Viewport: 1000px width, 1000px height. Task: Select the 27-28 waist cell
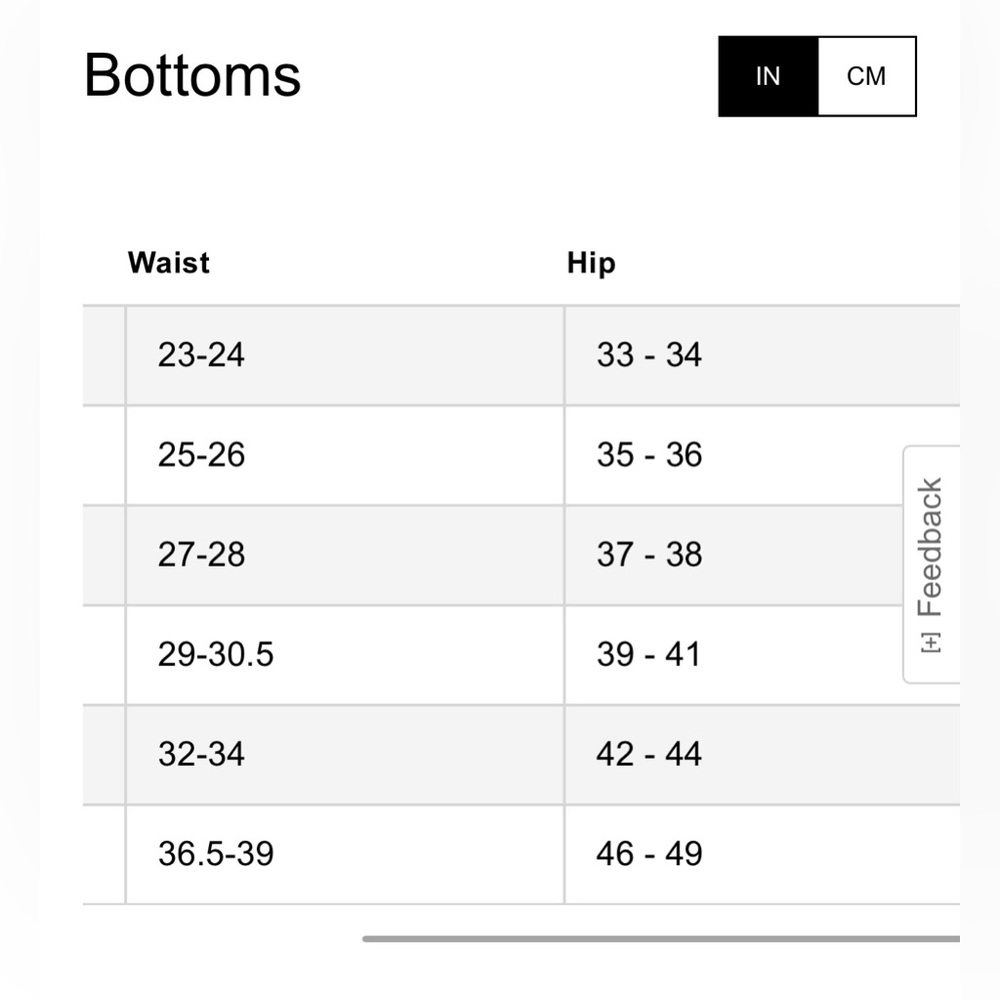[x=201, y=555]
